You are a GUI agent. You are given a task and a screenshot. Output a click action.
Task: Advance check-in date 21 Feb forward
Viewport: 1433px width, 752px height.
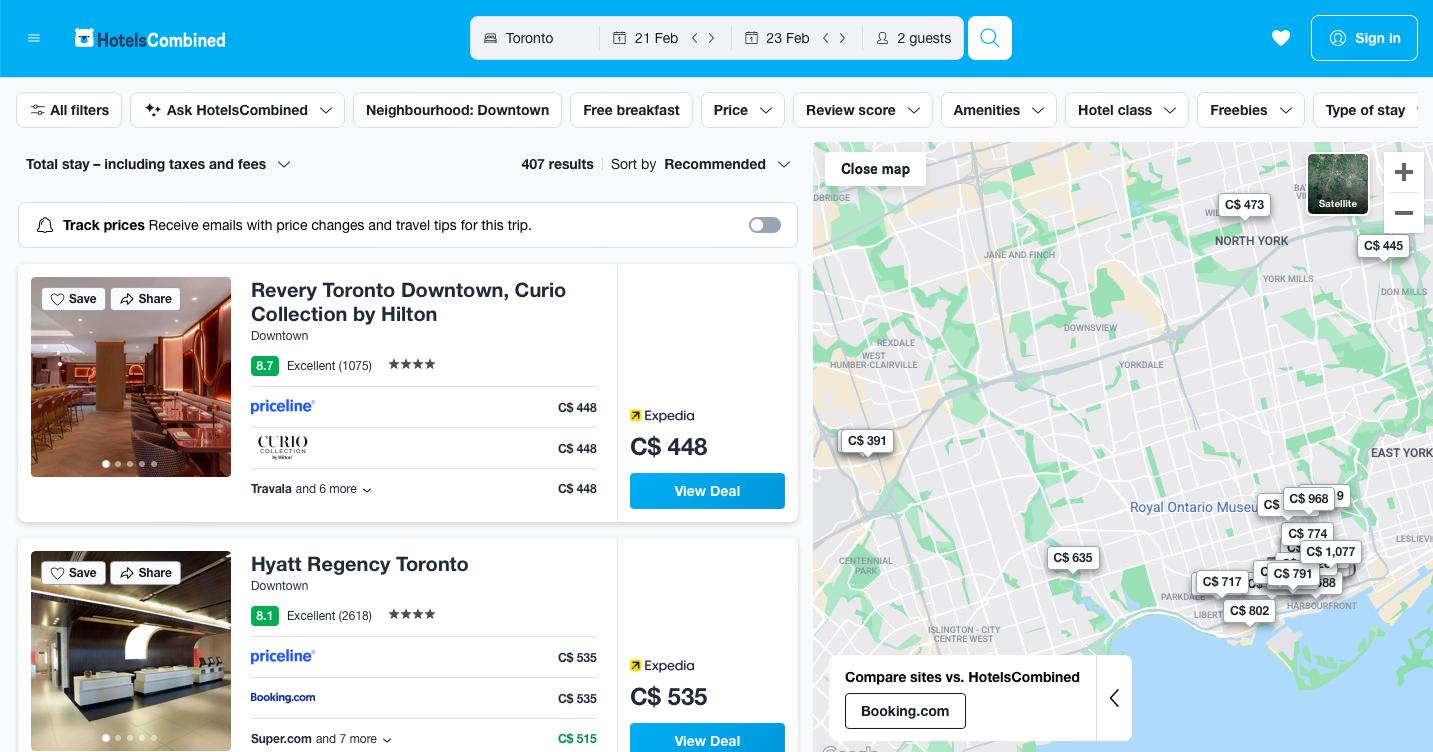click(712, 38)
